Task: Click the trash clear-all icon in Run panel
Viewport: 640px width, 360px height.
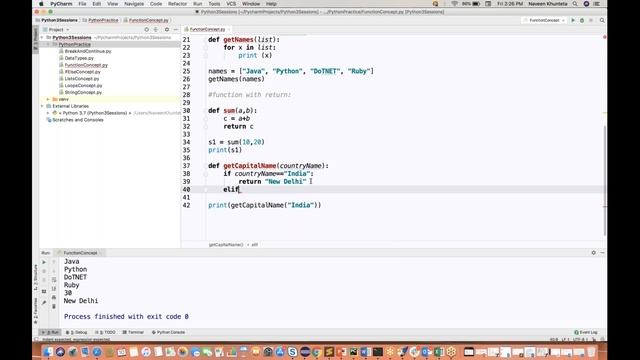Action: [x=54, y=306]
